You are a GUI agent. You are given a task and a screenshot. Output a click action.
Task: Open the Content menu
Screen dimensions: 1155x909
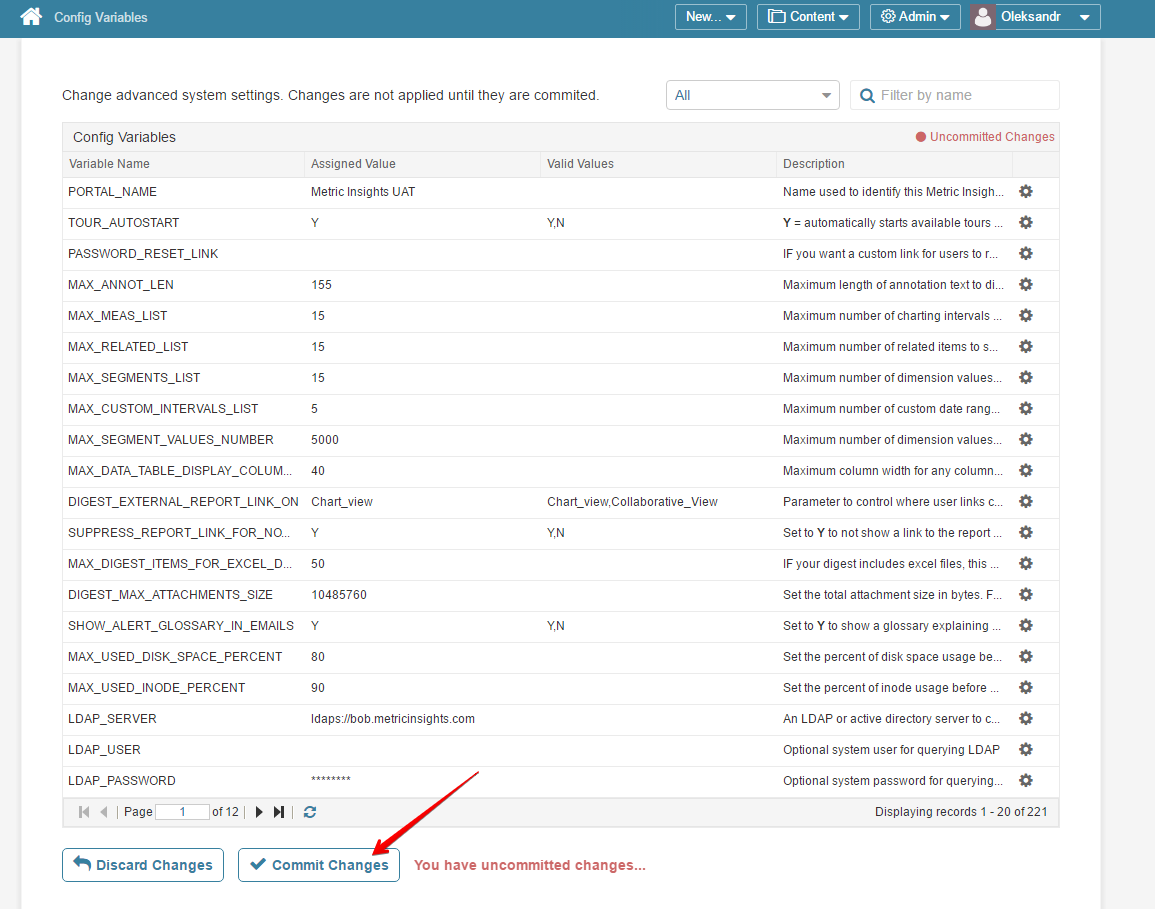tap(808, 17)
